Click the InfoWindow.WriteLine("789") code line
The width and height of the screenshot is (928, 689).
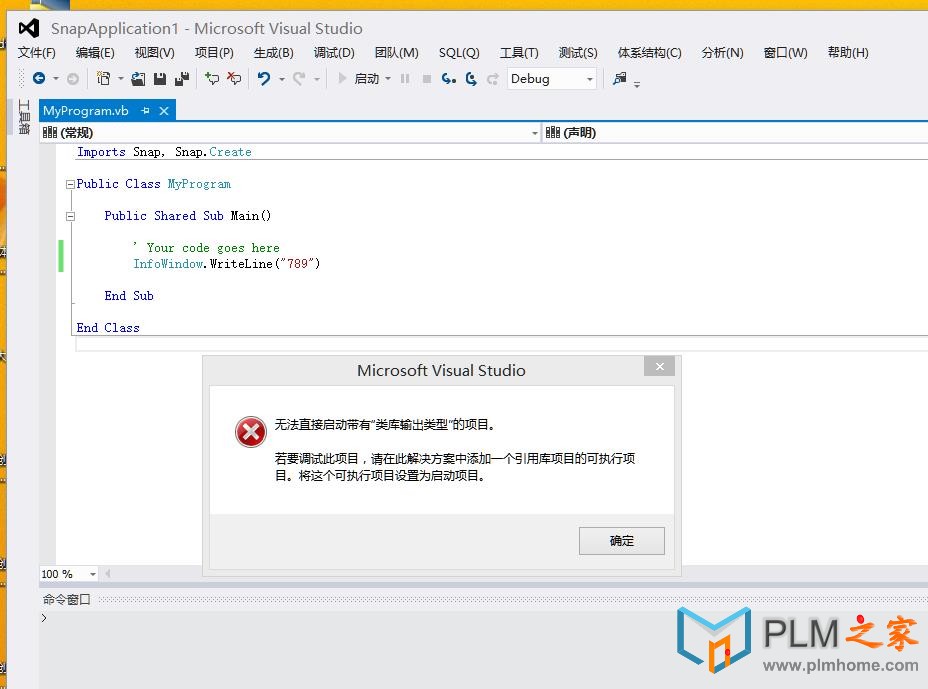(x=227, y=263)
